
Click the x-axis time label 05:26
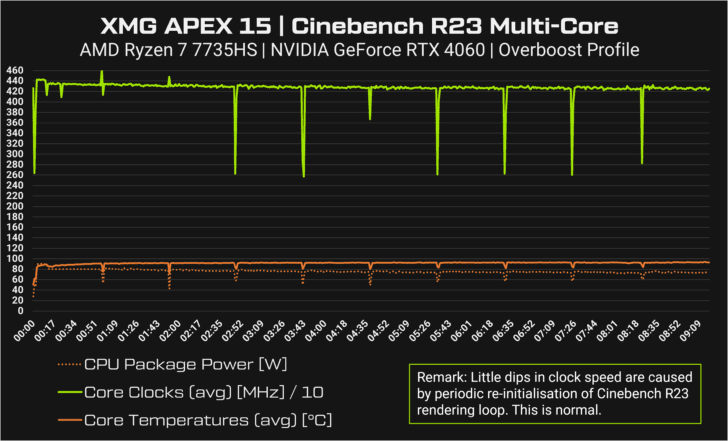pyautogui.click(x=420, y=331)
